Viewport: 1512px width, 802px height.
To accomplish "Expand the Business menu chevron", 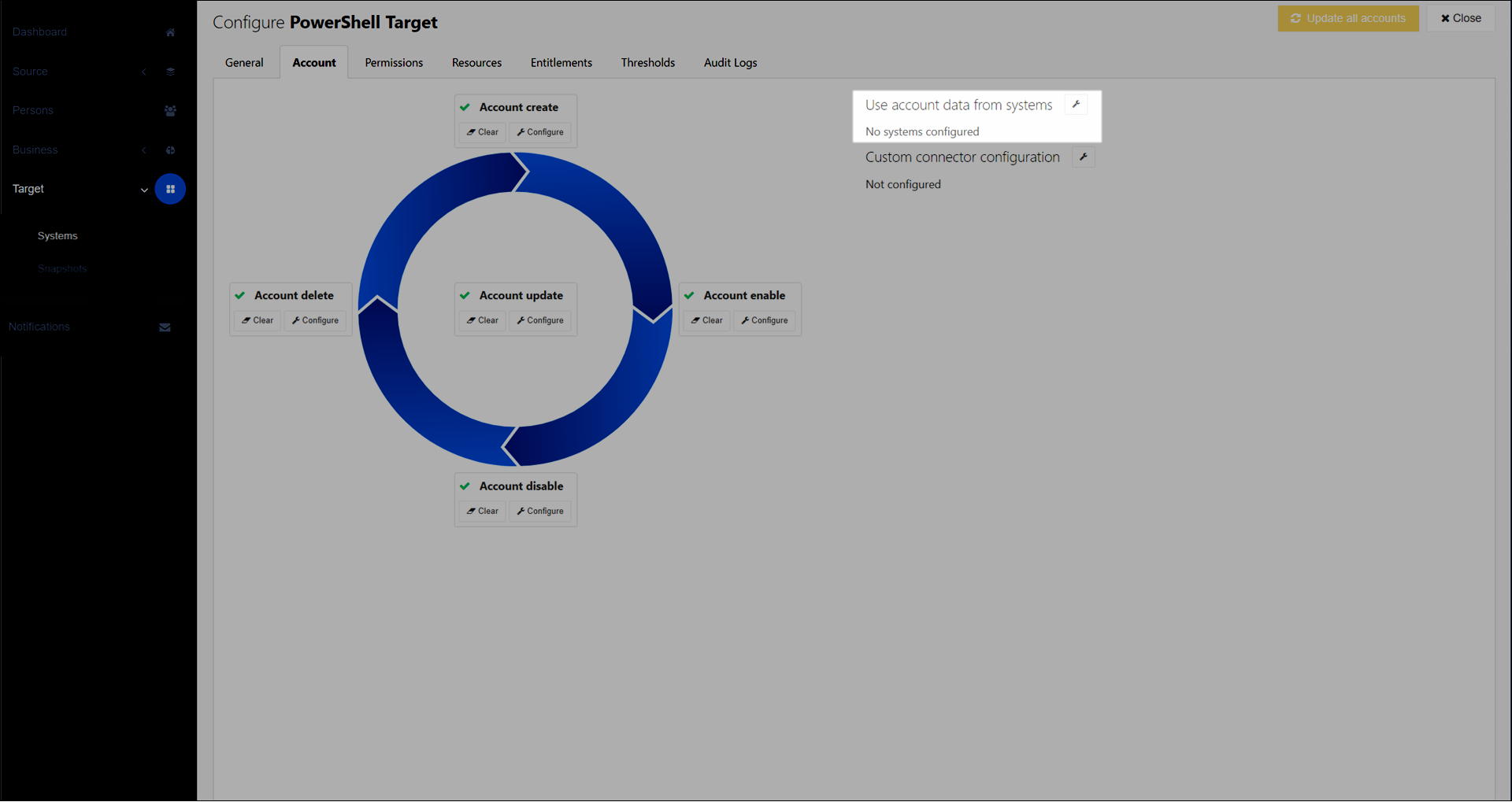I will (144, 150).
